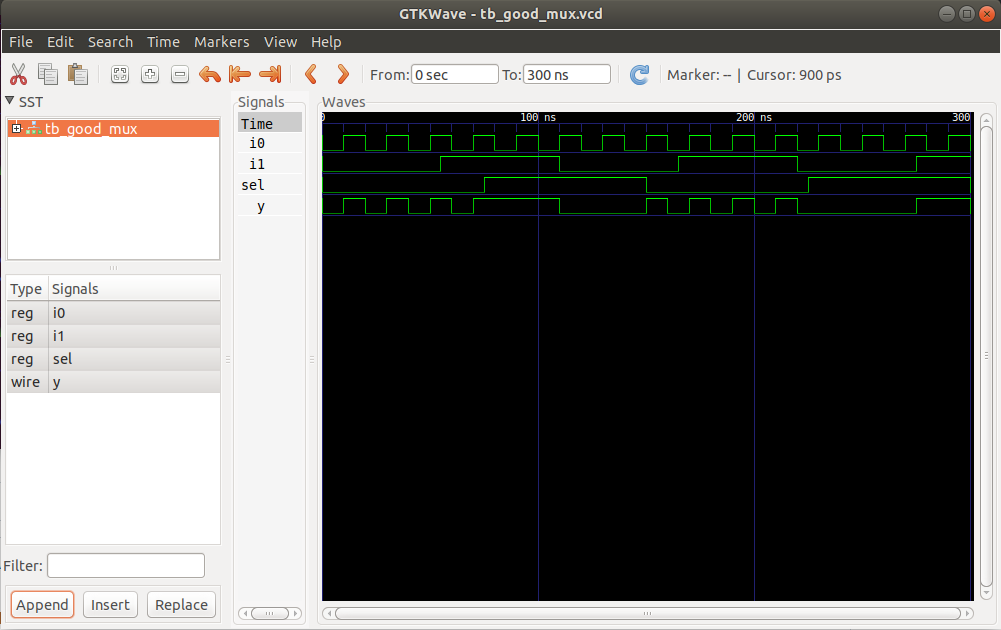Open the Time menu
Viewport: 1001px width, 630px height.
click(x=163, y=42)
